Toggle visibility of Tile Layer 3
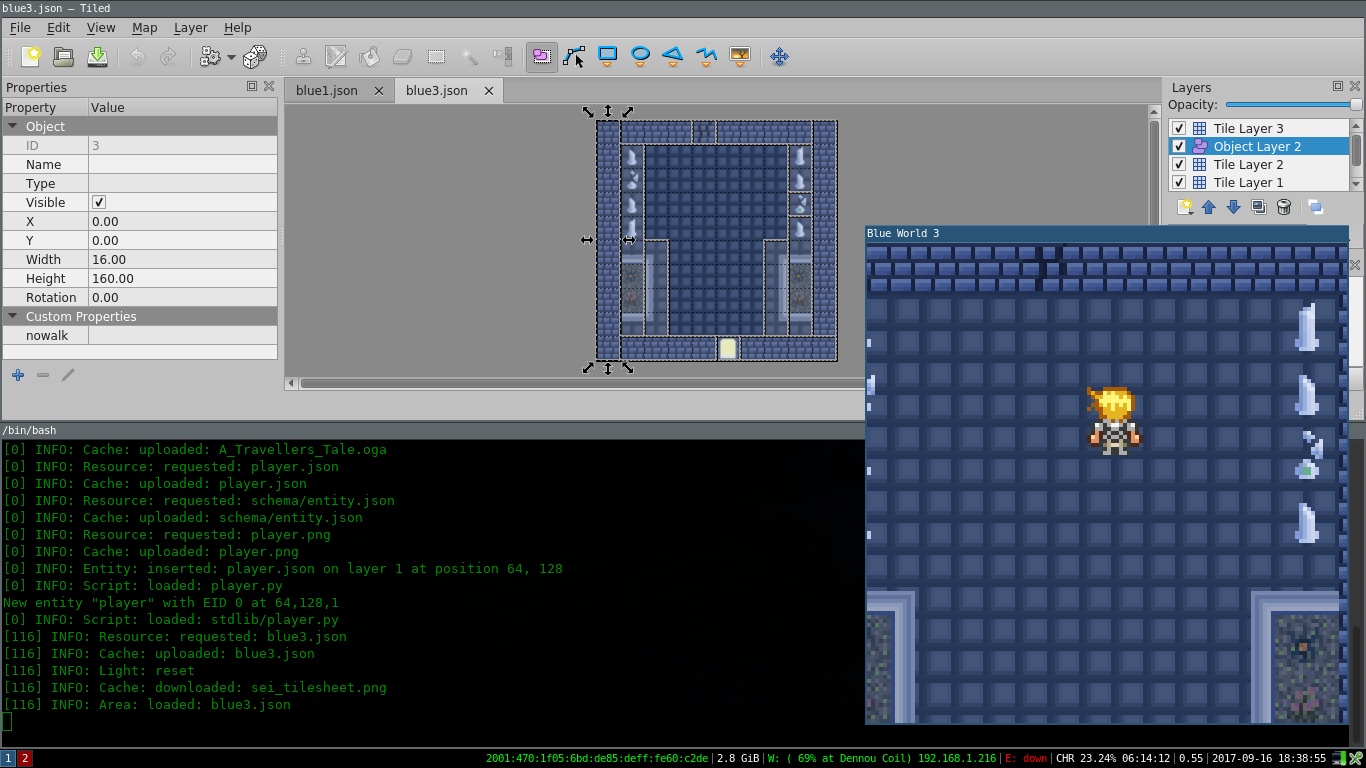 1179,128
